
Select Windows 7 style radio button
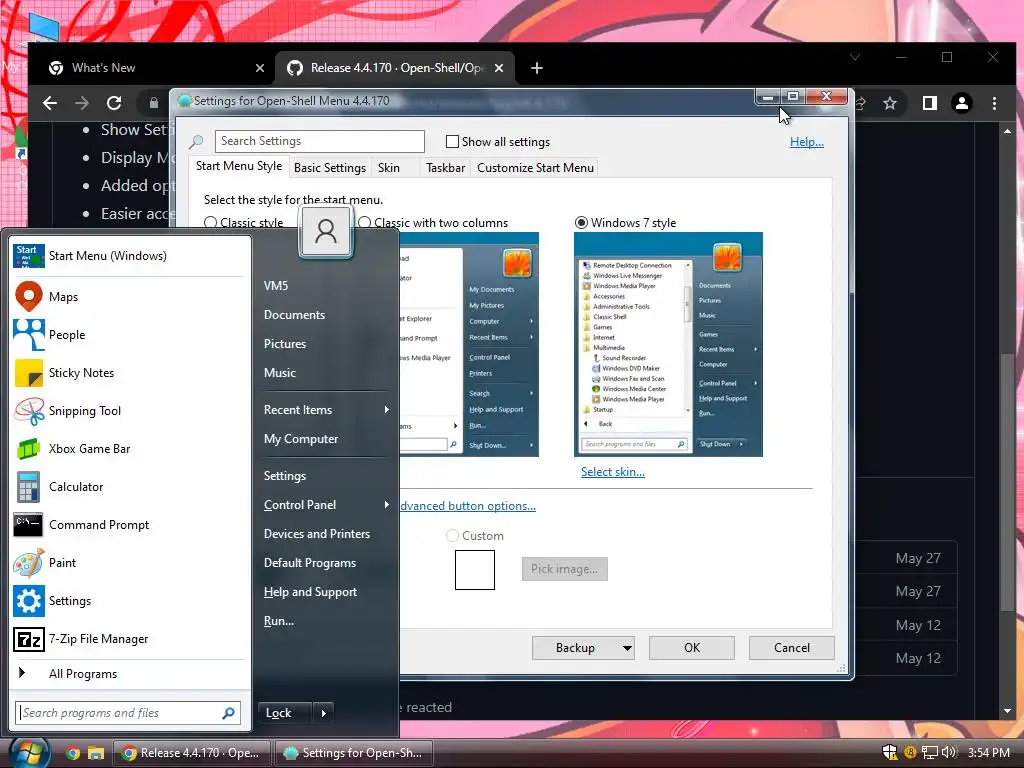[x=581, y=223]
